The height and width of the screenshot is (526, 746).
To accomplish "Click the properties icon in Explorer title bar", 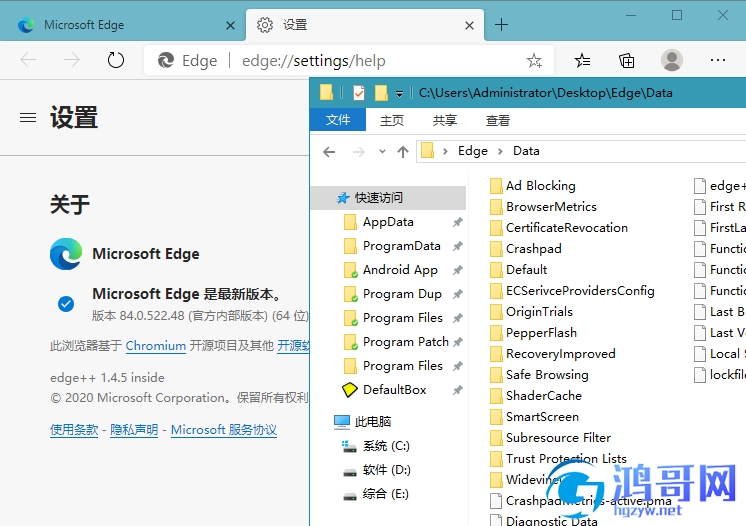I will [x=359, y=93].
